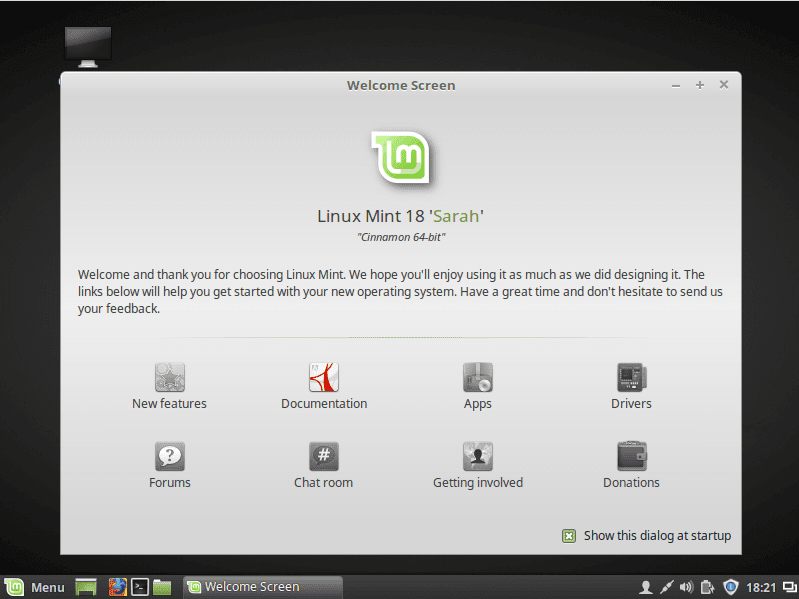The height and width of the screenshot is (599, 799).
Task: Select the Welcome Screen taskbar entry
Action: [262, 587]
